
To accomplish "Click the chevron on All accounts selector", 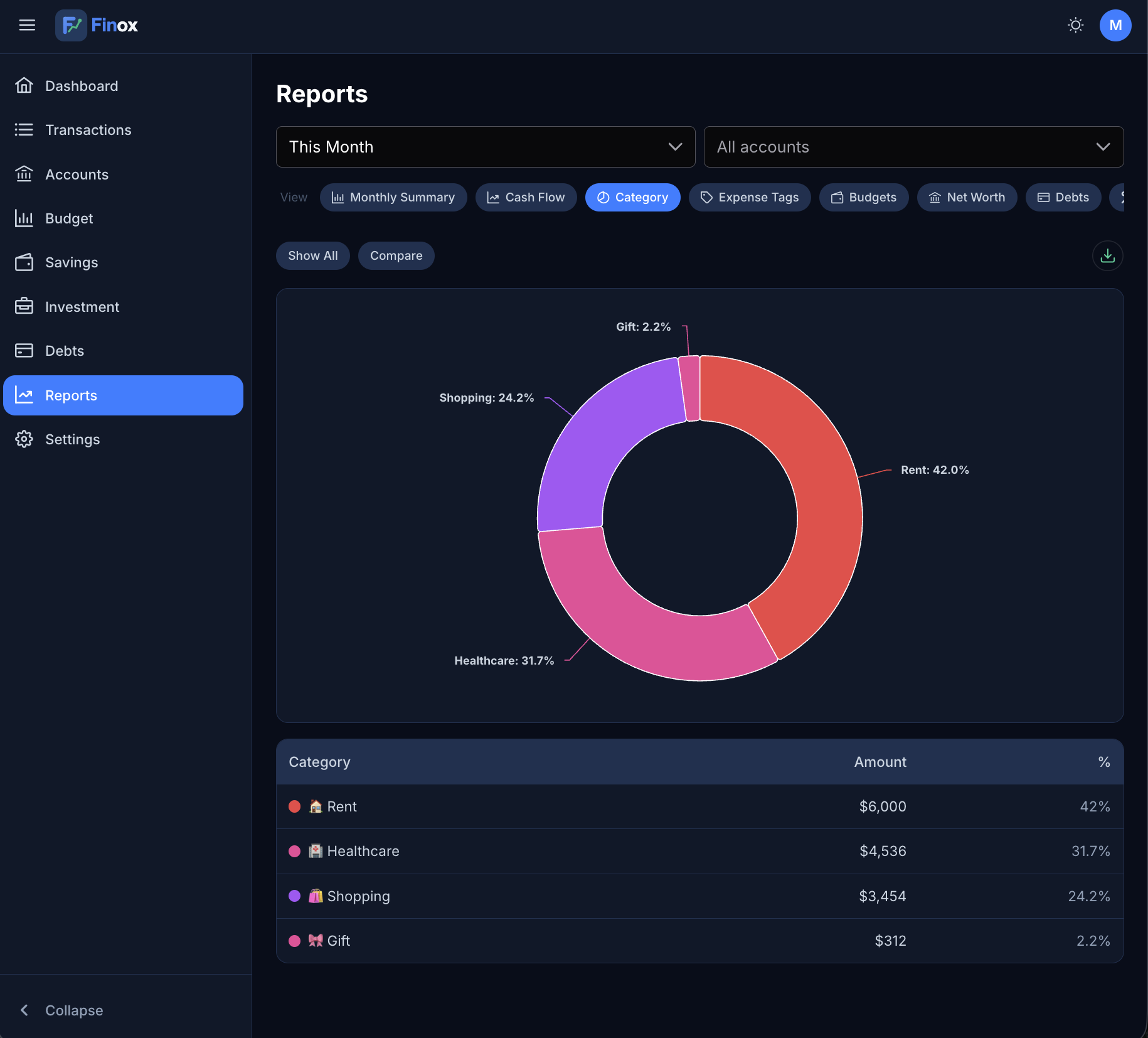I will 1103,147.
